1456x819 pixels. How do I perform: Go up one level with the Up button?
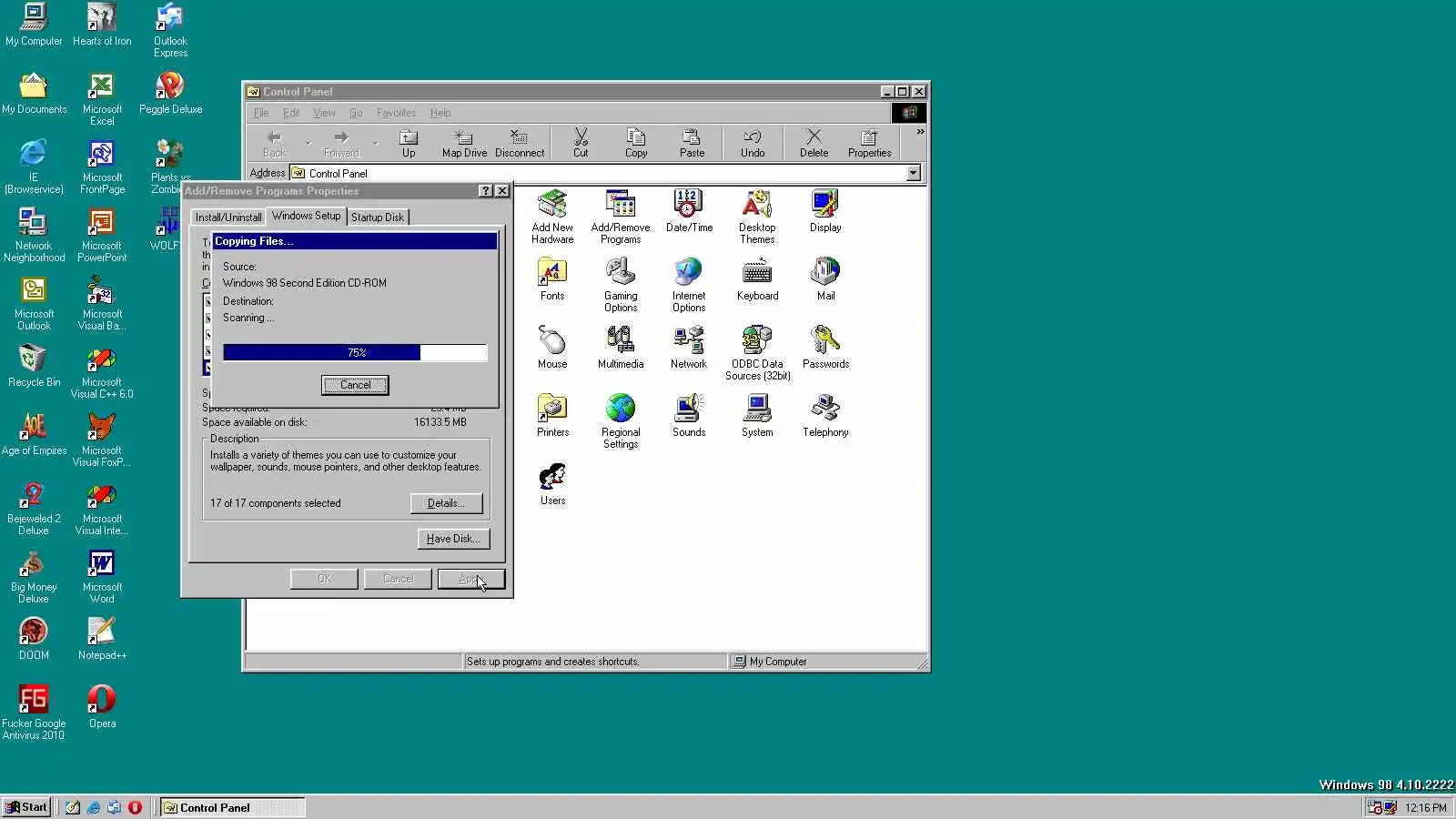(x=409, y=144)
